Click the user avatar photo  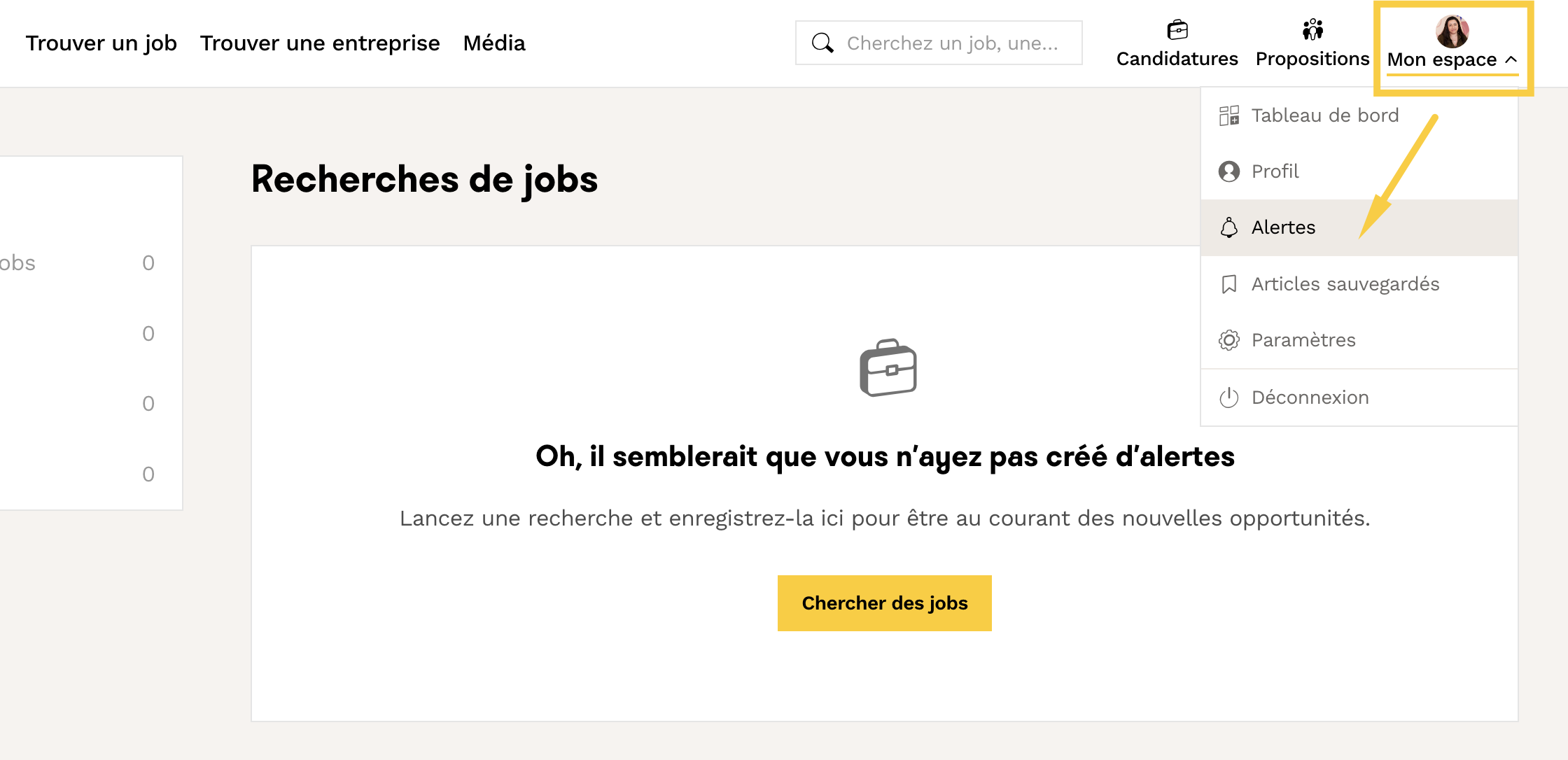point(1452,31)
